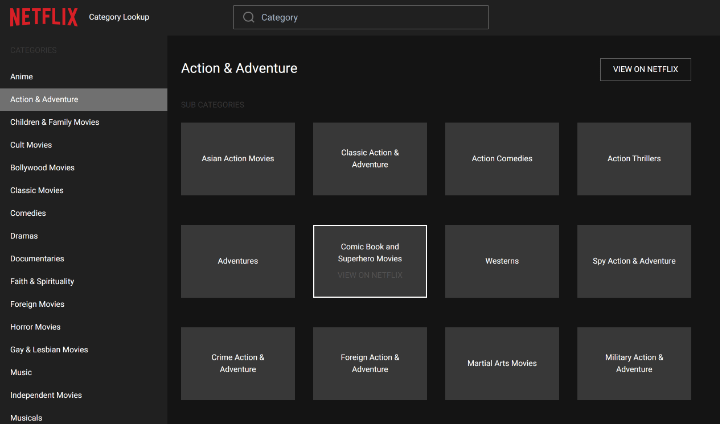Select Action & Adventure in sidebar
This screenshot has width=720, height=424.
tap(84, 100)
